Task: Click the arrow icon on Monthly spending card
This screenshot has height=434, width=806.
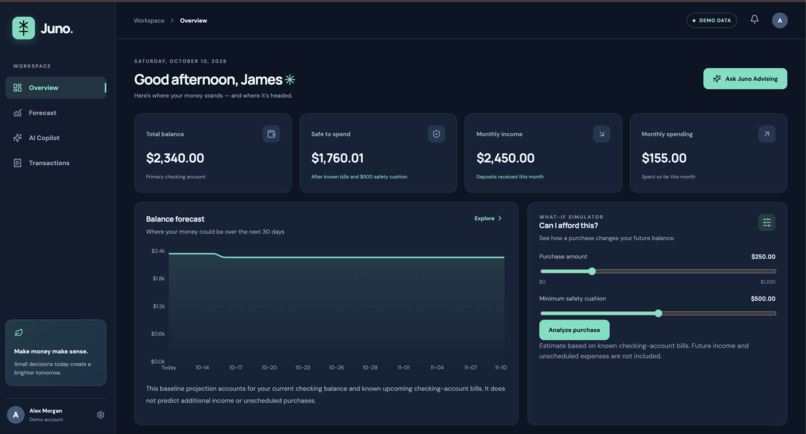Action: click(766, 134)
